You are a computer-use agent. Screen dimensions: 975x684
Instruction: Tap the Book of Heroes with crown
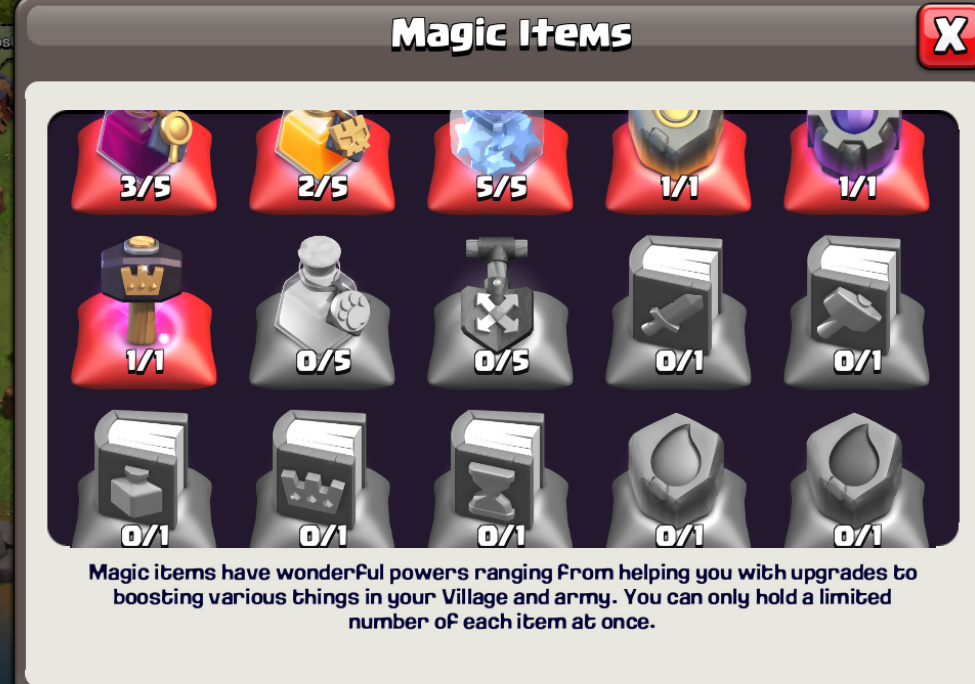tap(322, 479)
